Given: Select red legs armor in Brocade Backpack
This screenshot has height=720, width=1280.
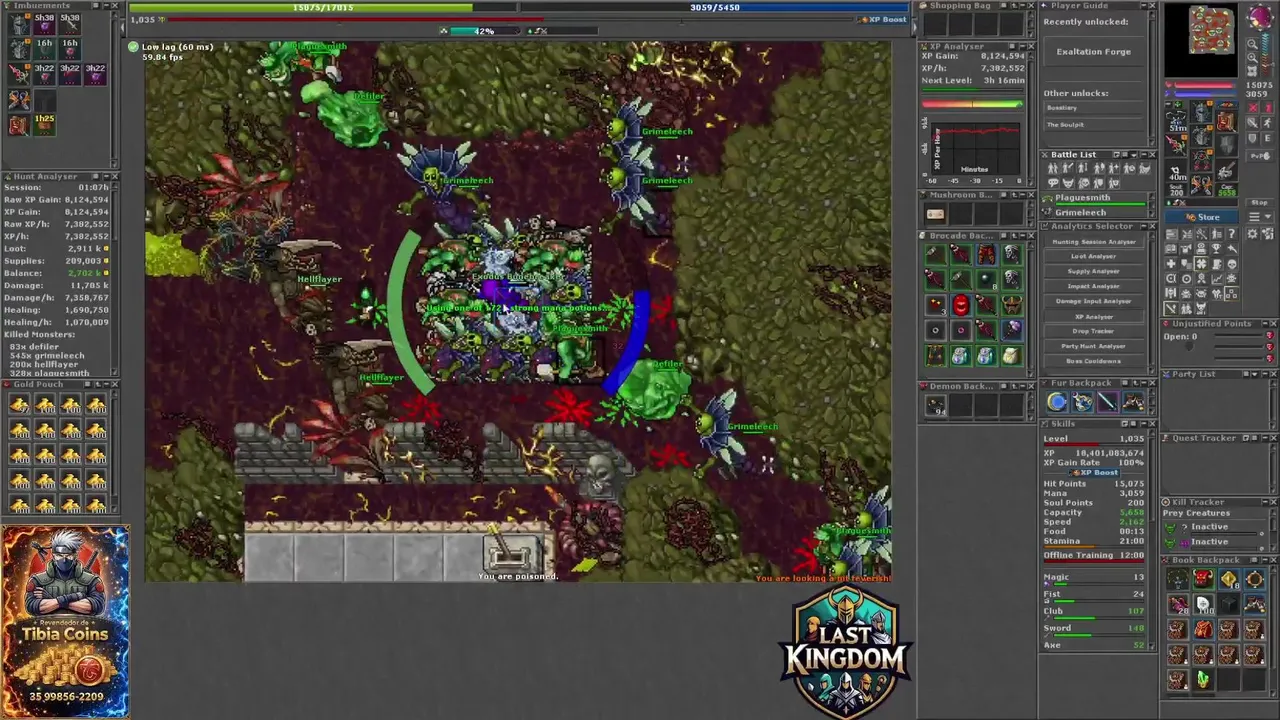Looking at the screenshot, I should pyautogui.click(x=987, y=255).
